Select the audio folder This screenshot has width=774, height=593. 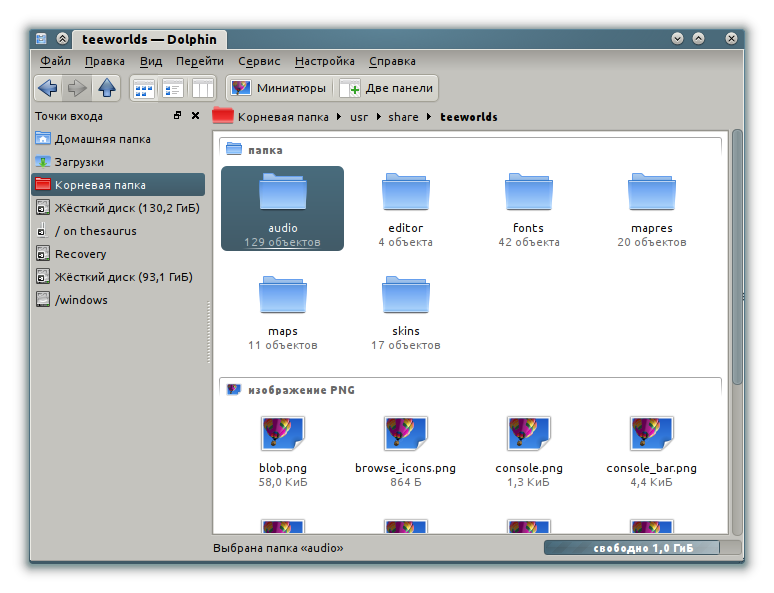pyautogui.click(x=282, y=208)
